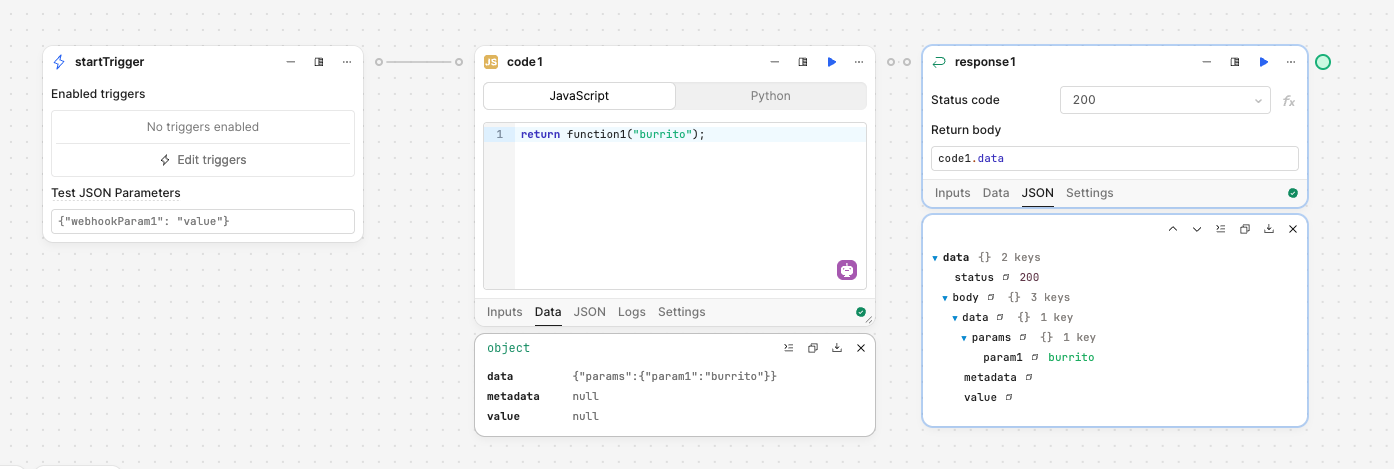This screenshot has height=469, width=1394.
Task: Click response1 green success status indicator
Action: (x=1293, y=193)
